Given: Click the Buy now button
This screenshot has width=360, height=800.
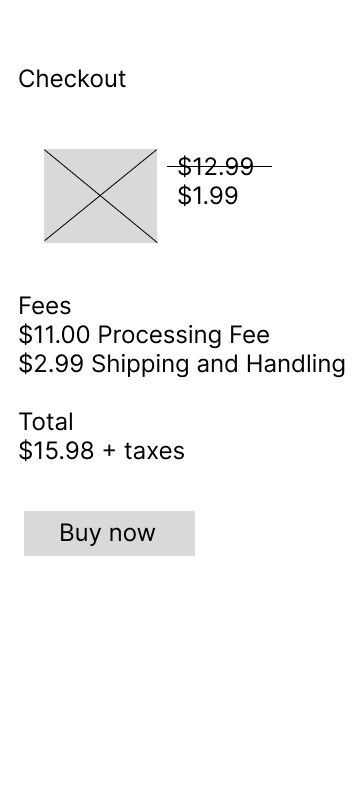Looking at the screenshot, I should [109, 533].
